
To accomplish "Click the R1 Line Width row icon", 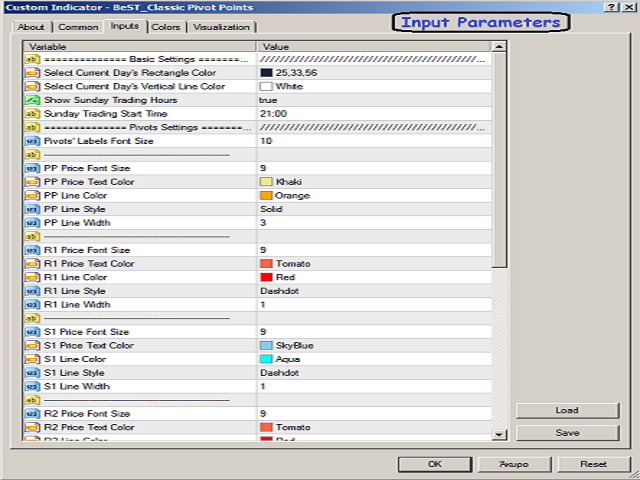I will point(32,305).
